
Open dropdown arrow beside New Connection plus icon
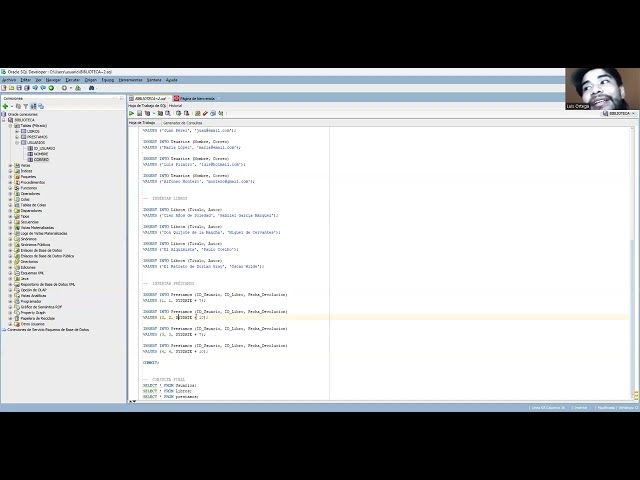tap(11, 107)
